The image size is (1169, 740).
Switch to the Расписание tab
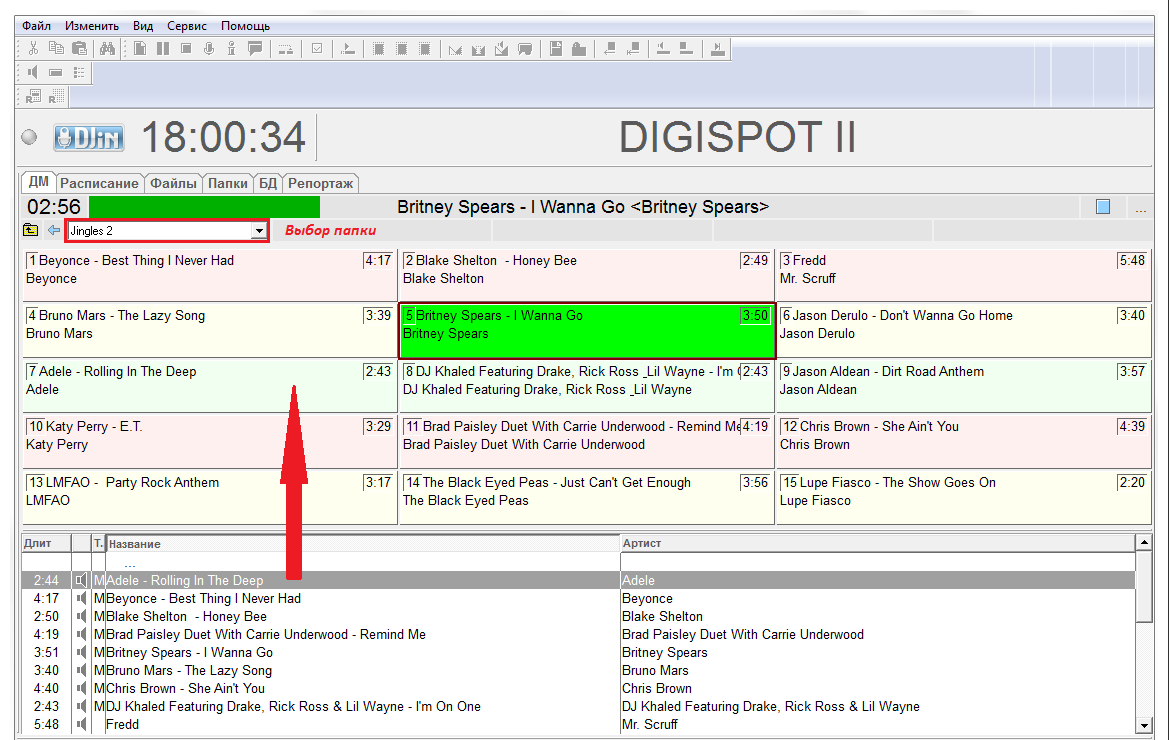99,183
